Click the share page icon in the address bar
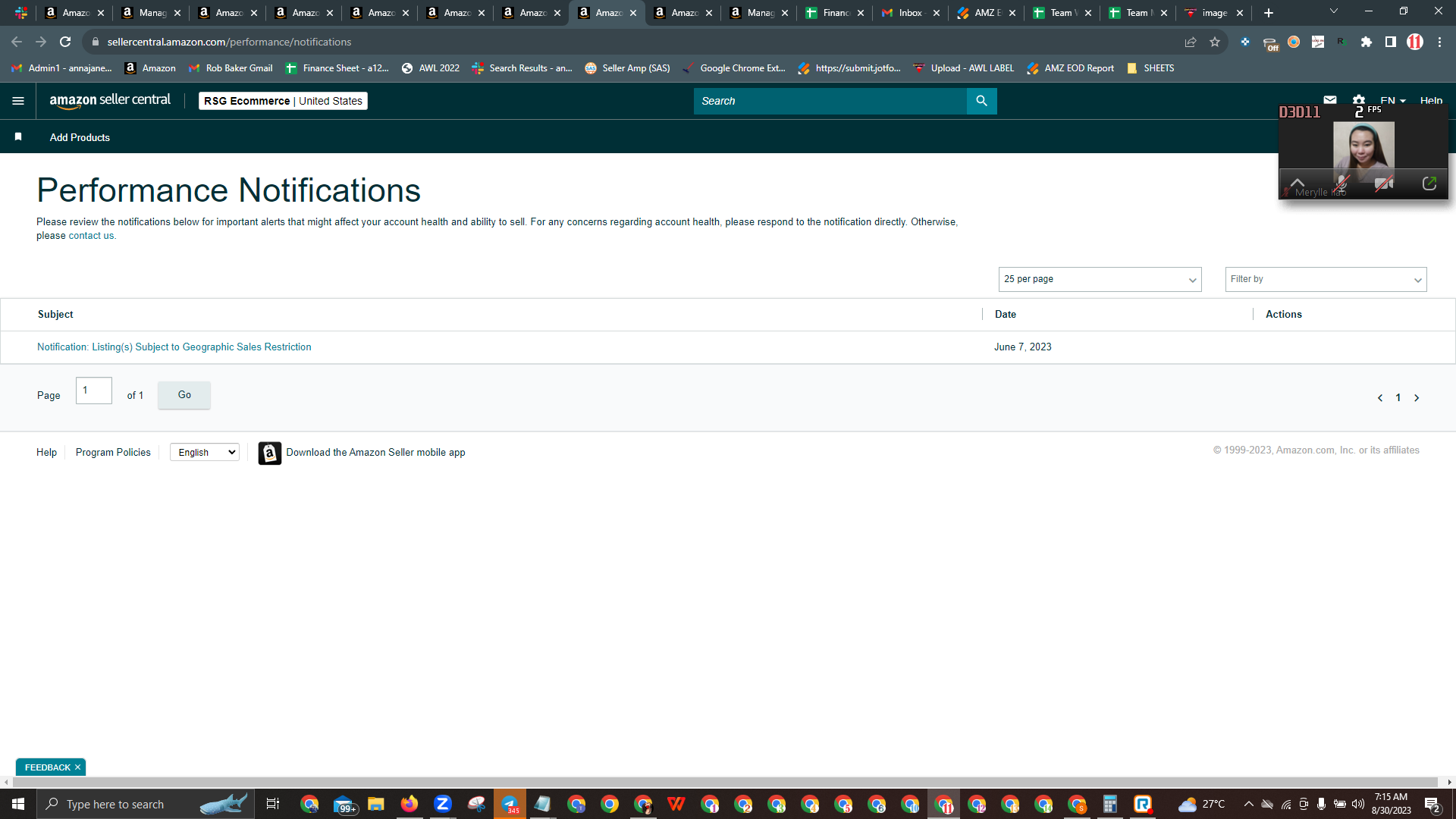The image size is (1456, 819). (1191, 42)
